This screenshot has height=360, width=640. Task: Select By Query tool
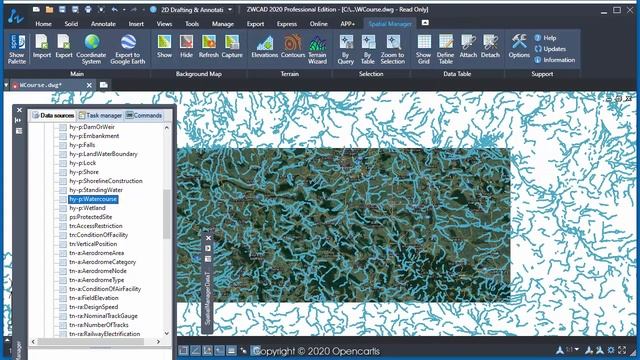(346, 49)
